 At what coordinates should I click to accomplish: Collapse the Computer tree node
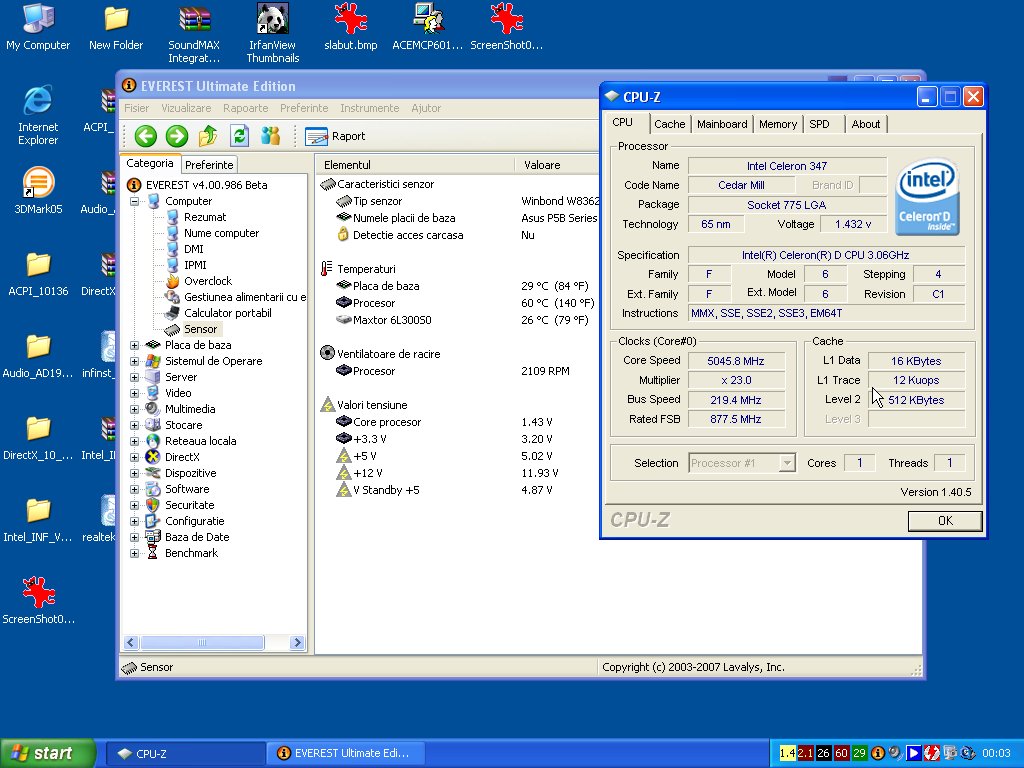pyautogui.click(x=135, y=201)
